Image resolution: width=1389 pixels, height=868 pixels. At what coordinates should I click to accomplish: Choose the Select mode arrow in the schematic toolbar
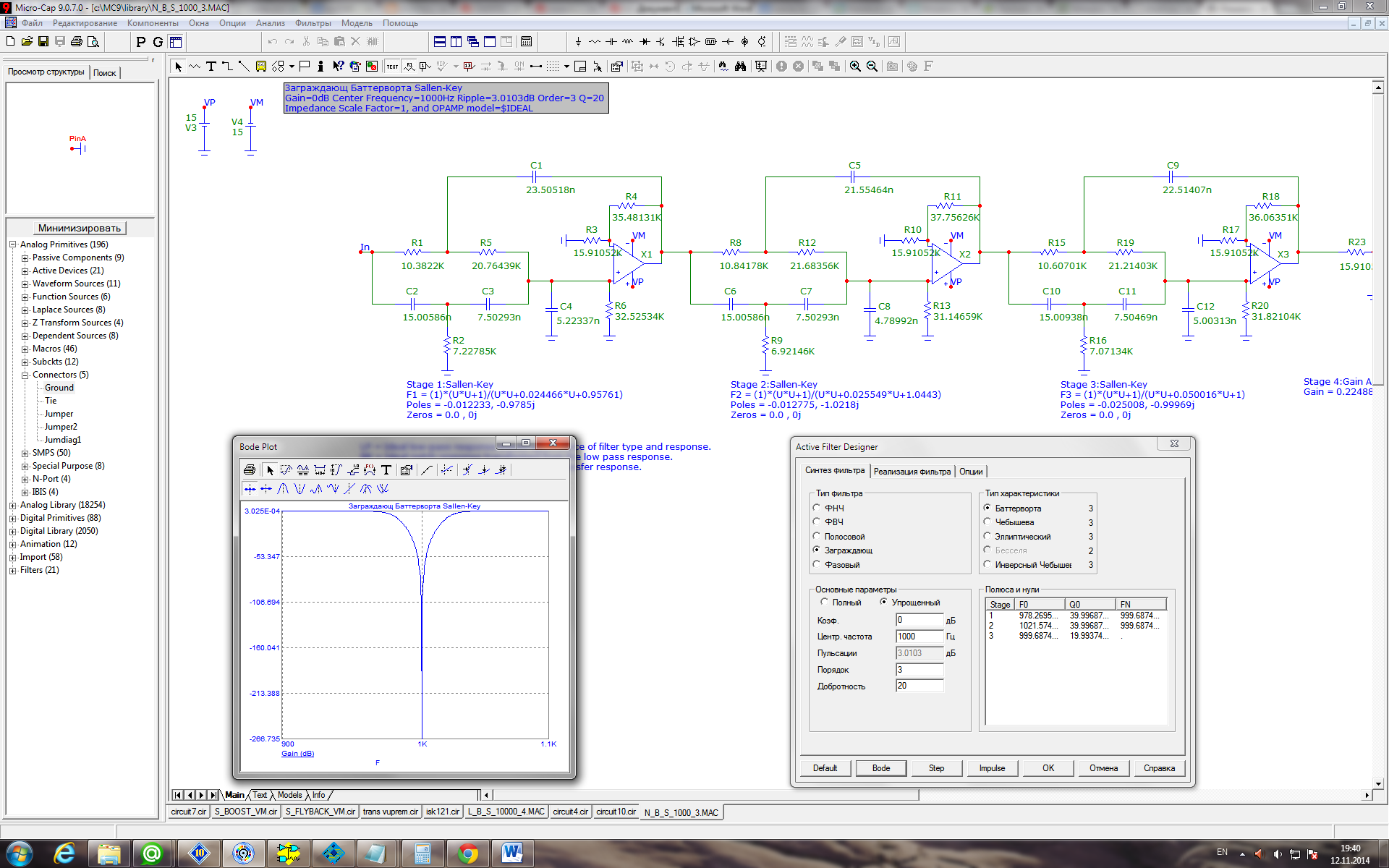[x=178, y=67]
